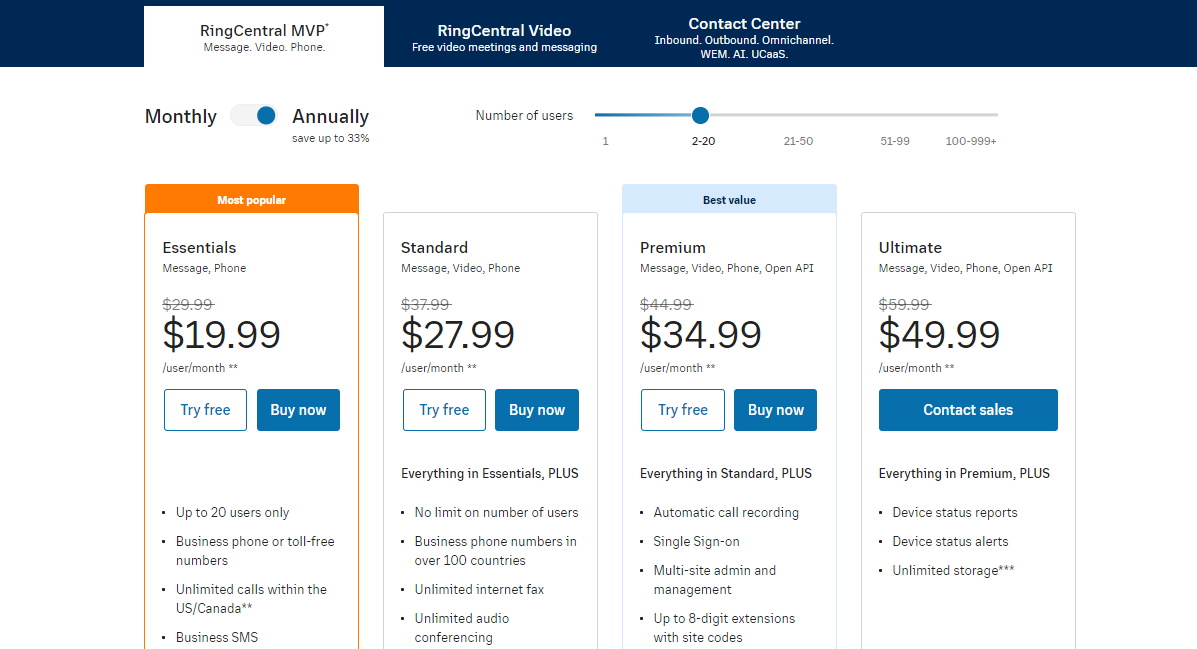Click 'Everything in Essentials, PLUS' heading
This screenshot has width=1197, height=649.
(489, 473)
